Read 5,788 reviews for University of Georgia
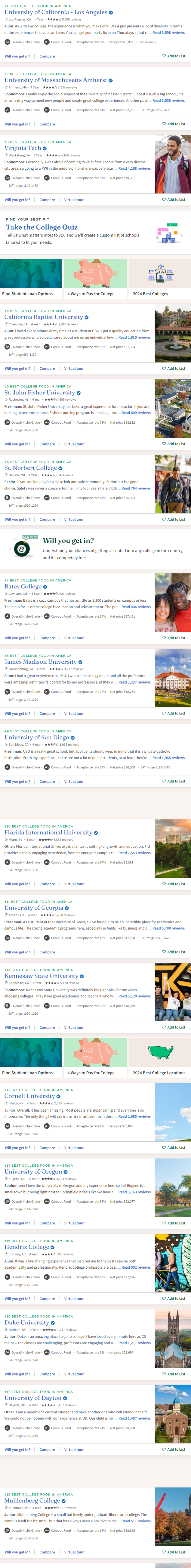 pos(168,928)
